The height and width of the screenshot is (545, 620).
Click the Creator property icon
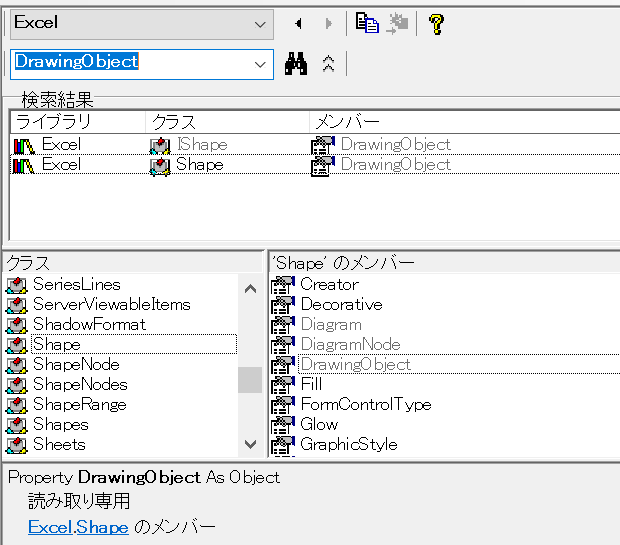(x=283, y=285)
